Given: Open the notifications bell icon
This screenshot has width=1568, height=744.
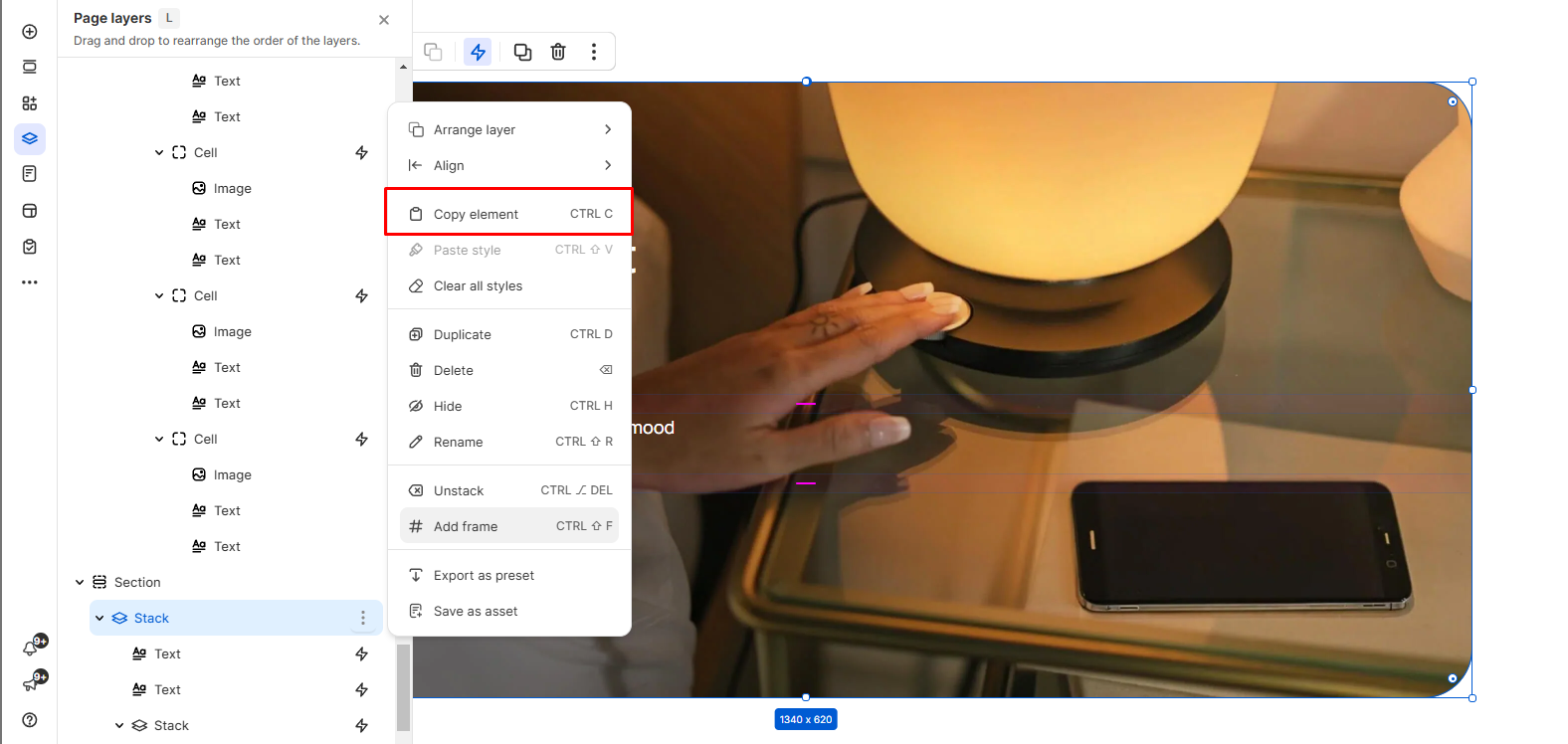Looking at the screenshot, I should 31,649.
